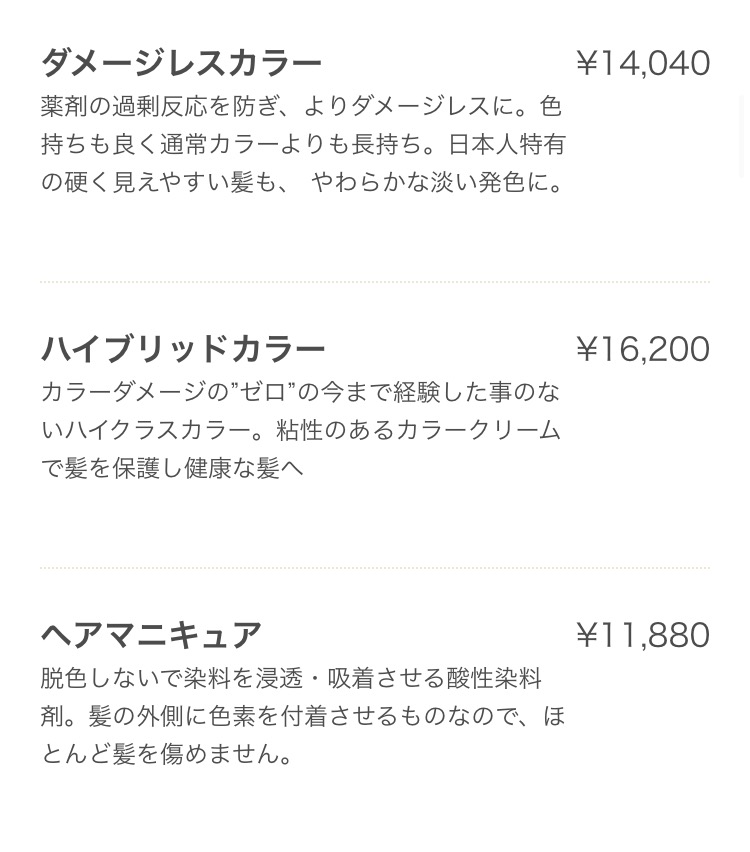Tap the ¥16,200 price
The width and height of the screenshot is (750, 852).
pos(643,349)
